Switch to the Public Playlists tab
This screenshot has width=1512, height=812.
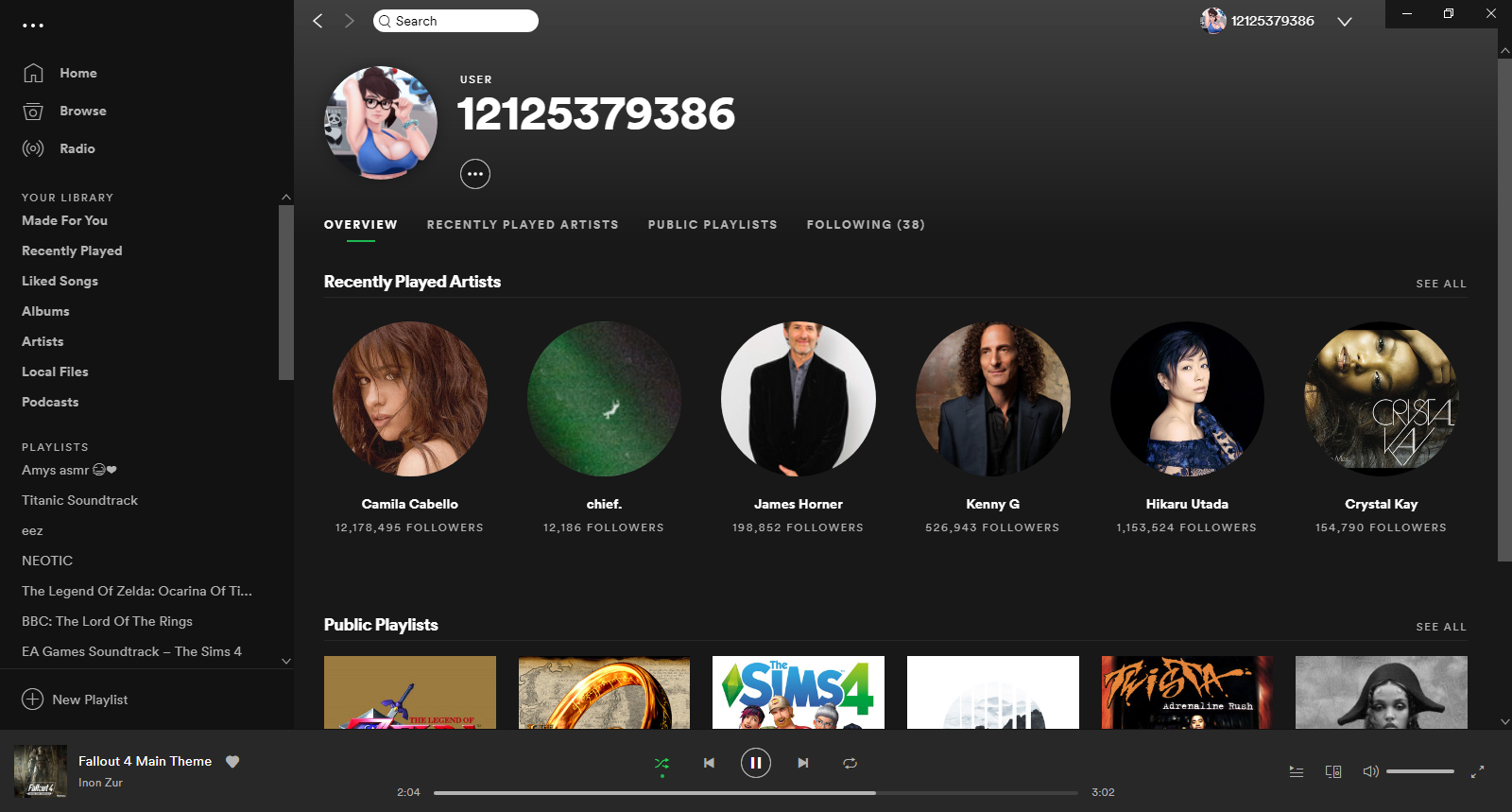(x=713, y=225)
